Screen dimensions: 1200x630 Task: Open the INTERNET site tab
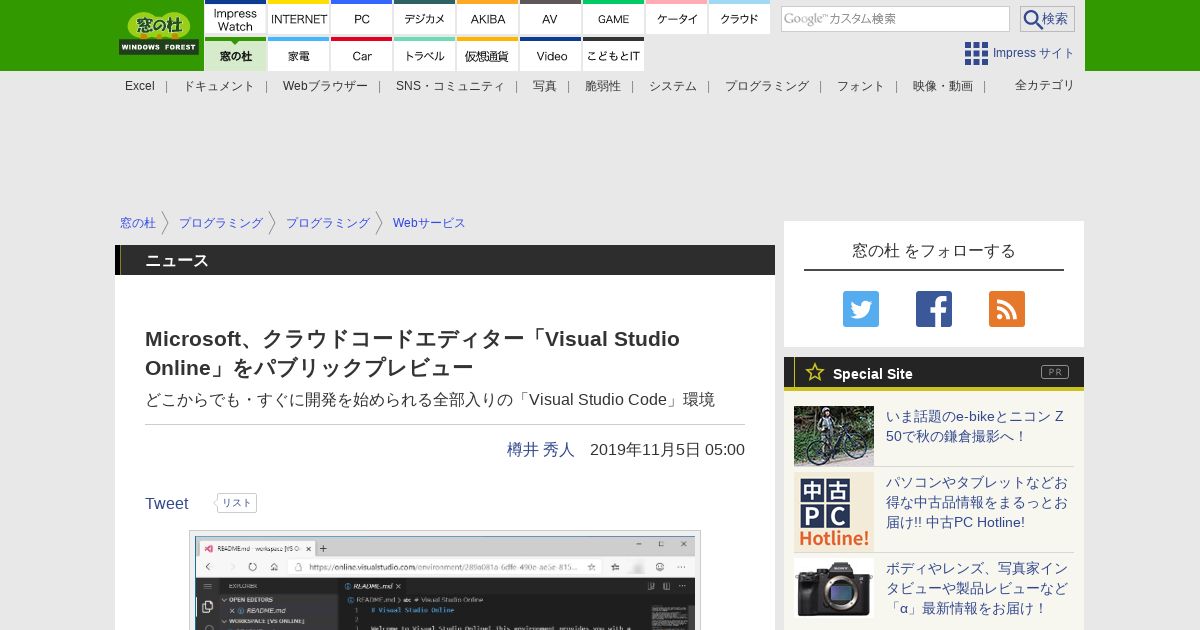[x=299, y=19]
